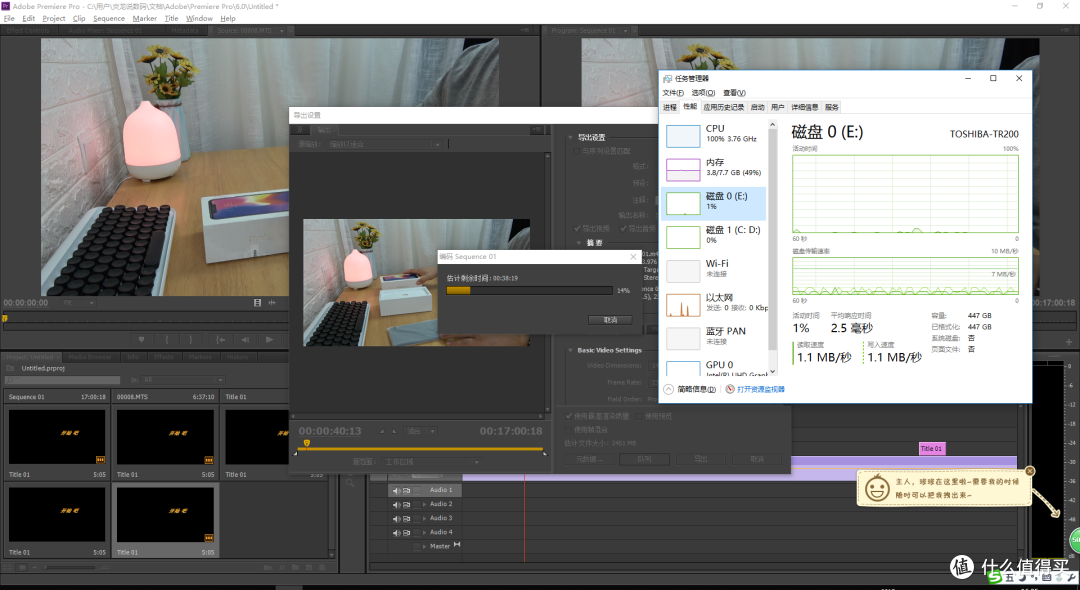Screen dimensions: 1080x590
Task: Expand the Audio 4 track triangle
Action: coord(424,532)
